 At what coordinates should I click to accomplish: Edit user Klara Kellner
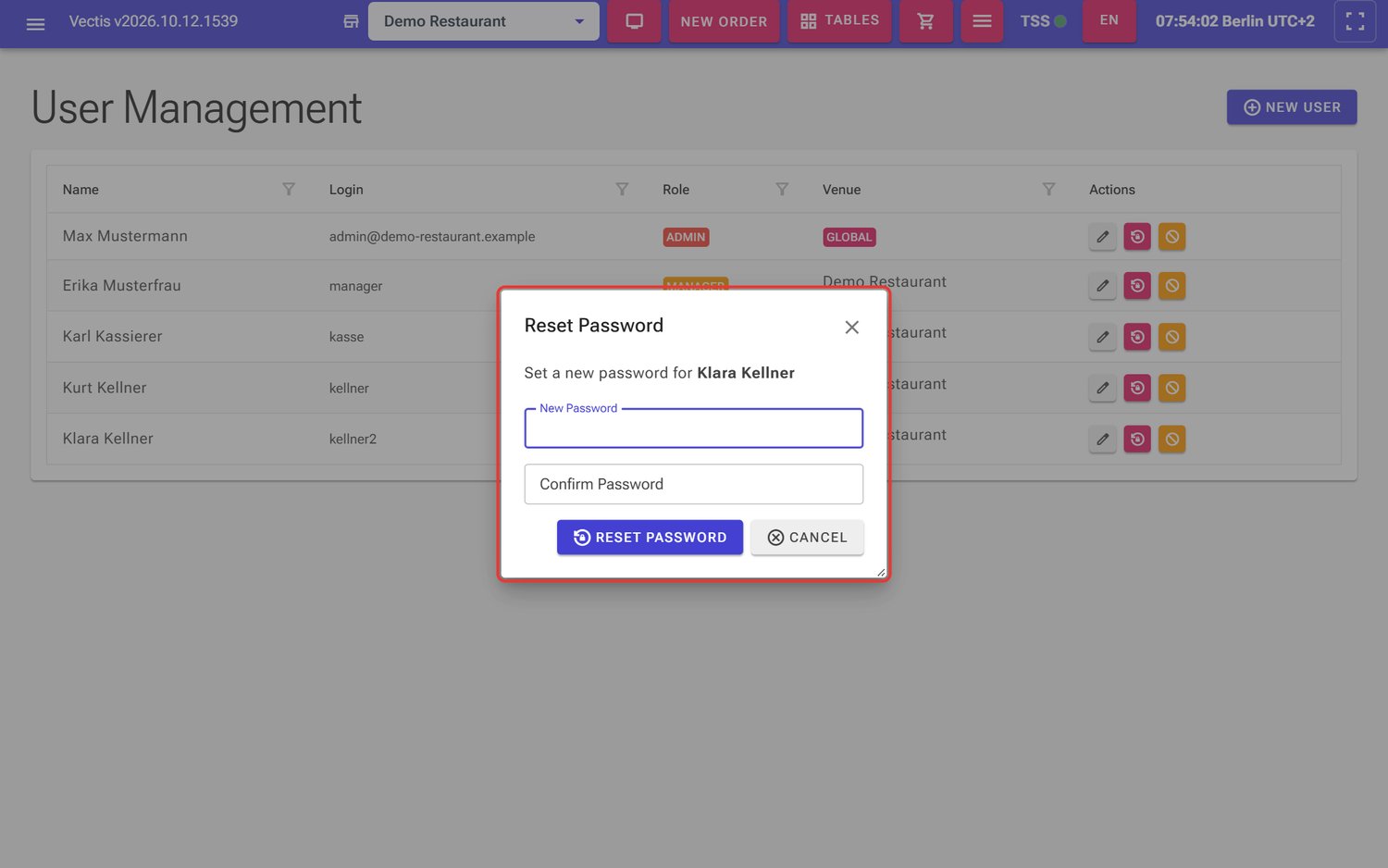1102,439
